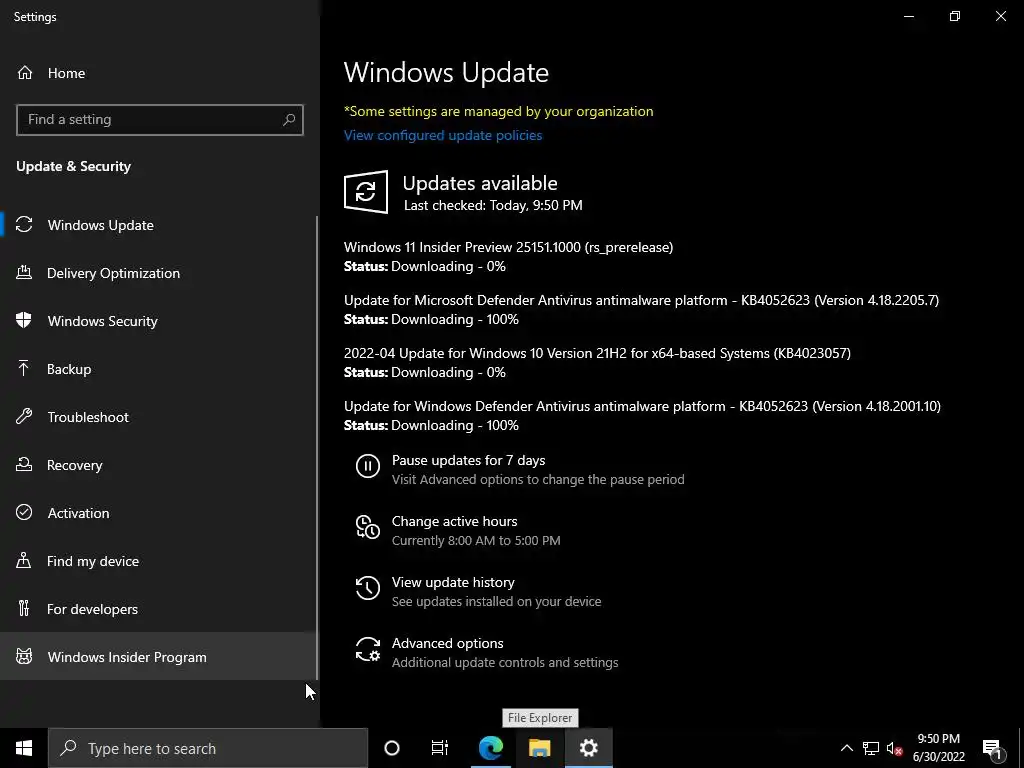Viewport: 1024px width, 768px height.
Task: Select Backup in the sidebar
Action: click(159, 369)
